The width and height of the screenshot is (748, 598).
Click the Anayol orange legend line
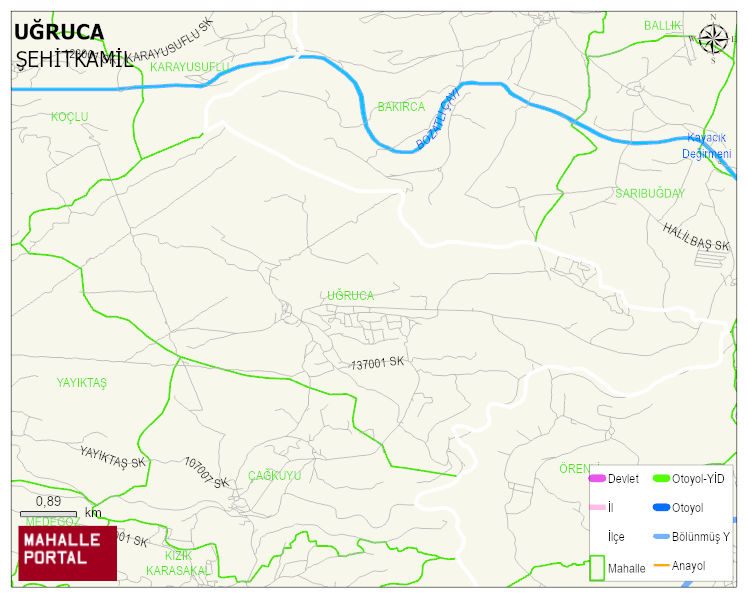pos(661,566)
